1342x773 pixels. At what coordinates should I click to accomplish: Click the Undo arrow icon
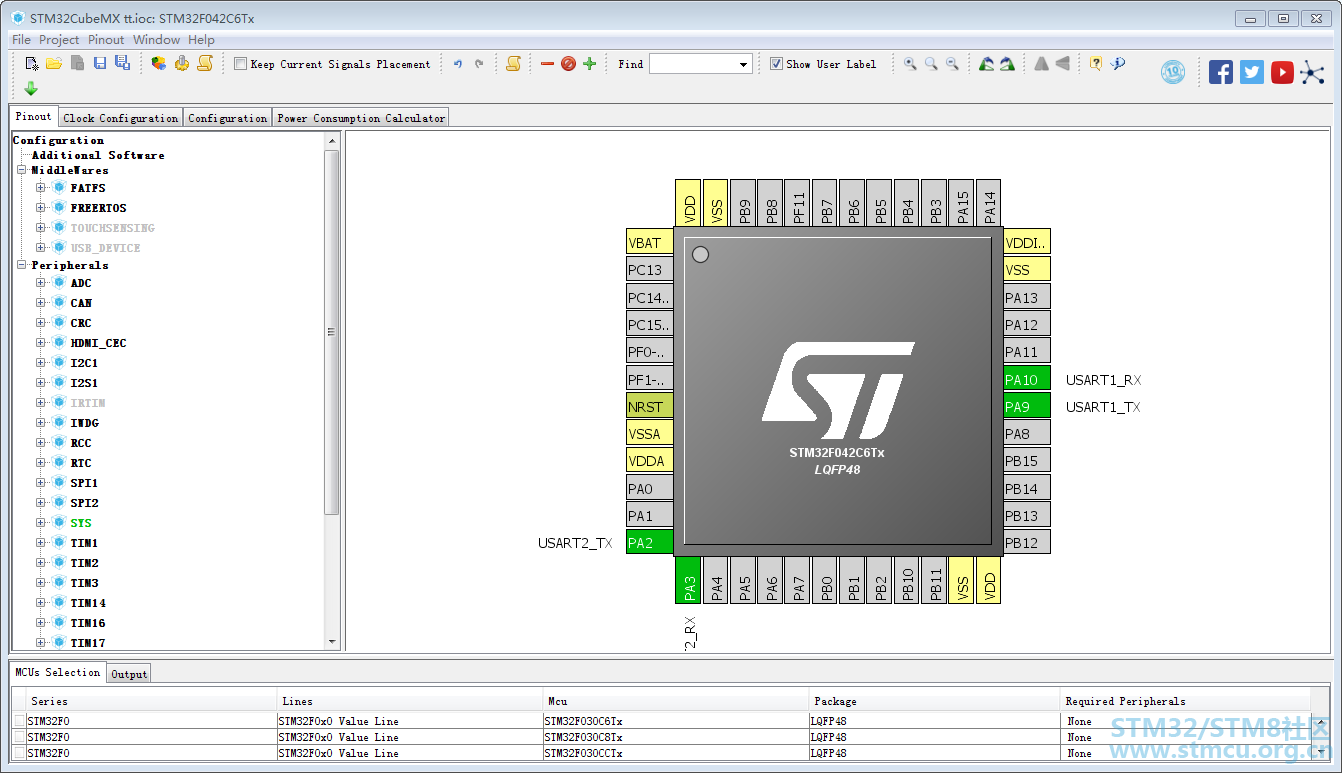click(x=457, y=64)
